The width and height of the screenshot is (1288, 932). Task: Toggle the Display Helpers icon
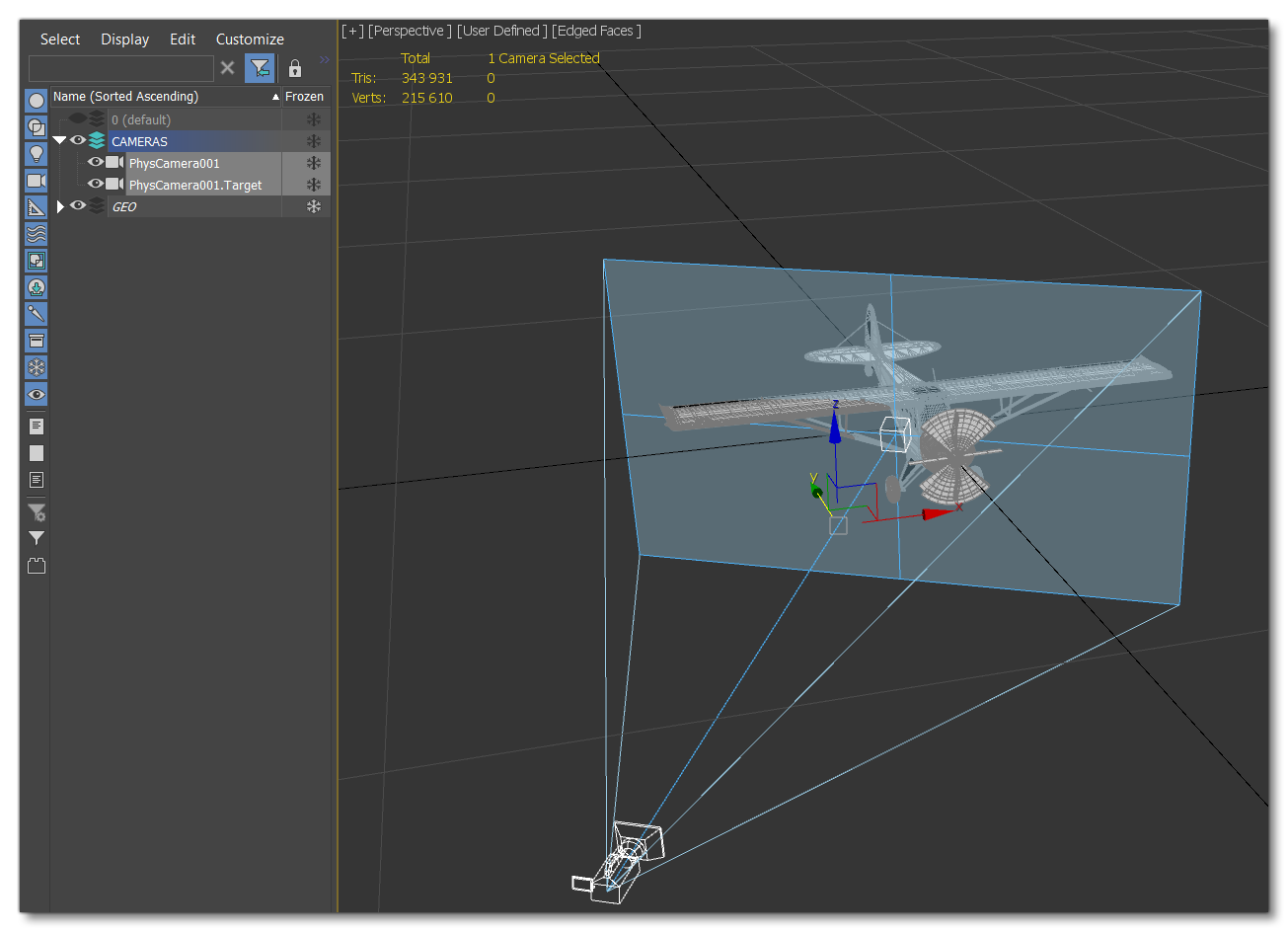[x=36, y=207]
